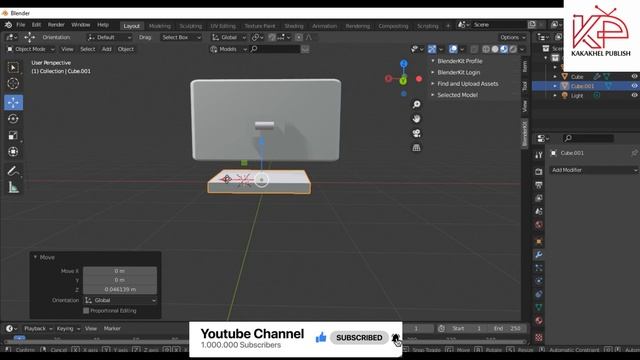Open the File menu

(21, 25)
